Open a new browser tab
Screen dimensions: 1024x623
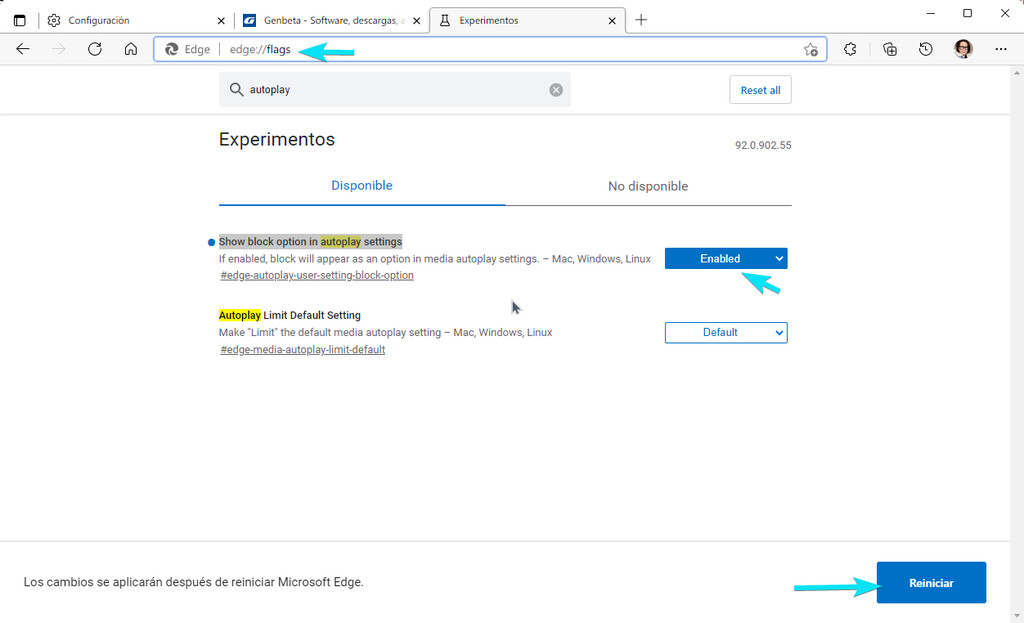tap(641, 18)
